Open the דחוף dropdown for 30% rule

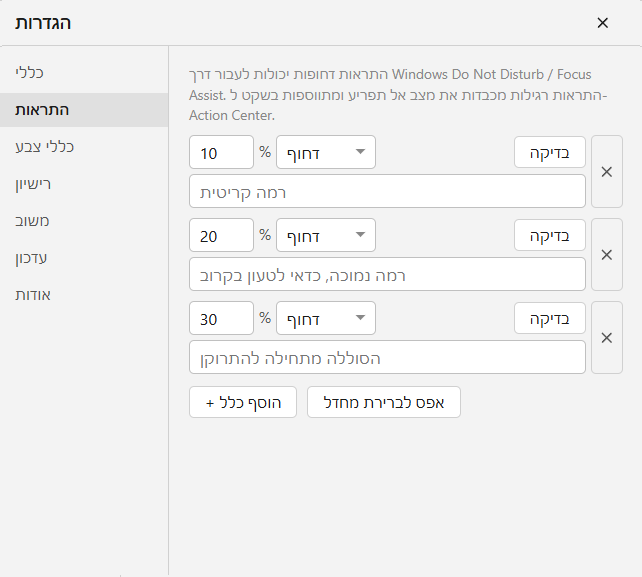tap(326, 318)
